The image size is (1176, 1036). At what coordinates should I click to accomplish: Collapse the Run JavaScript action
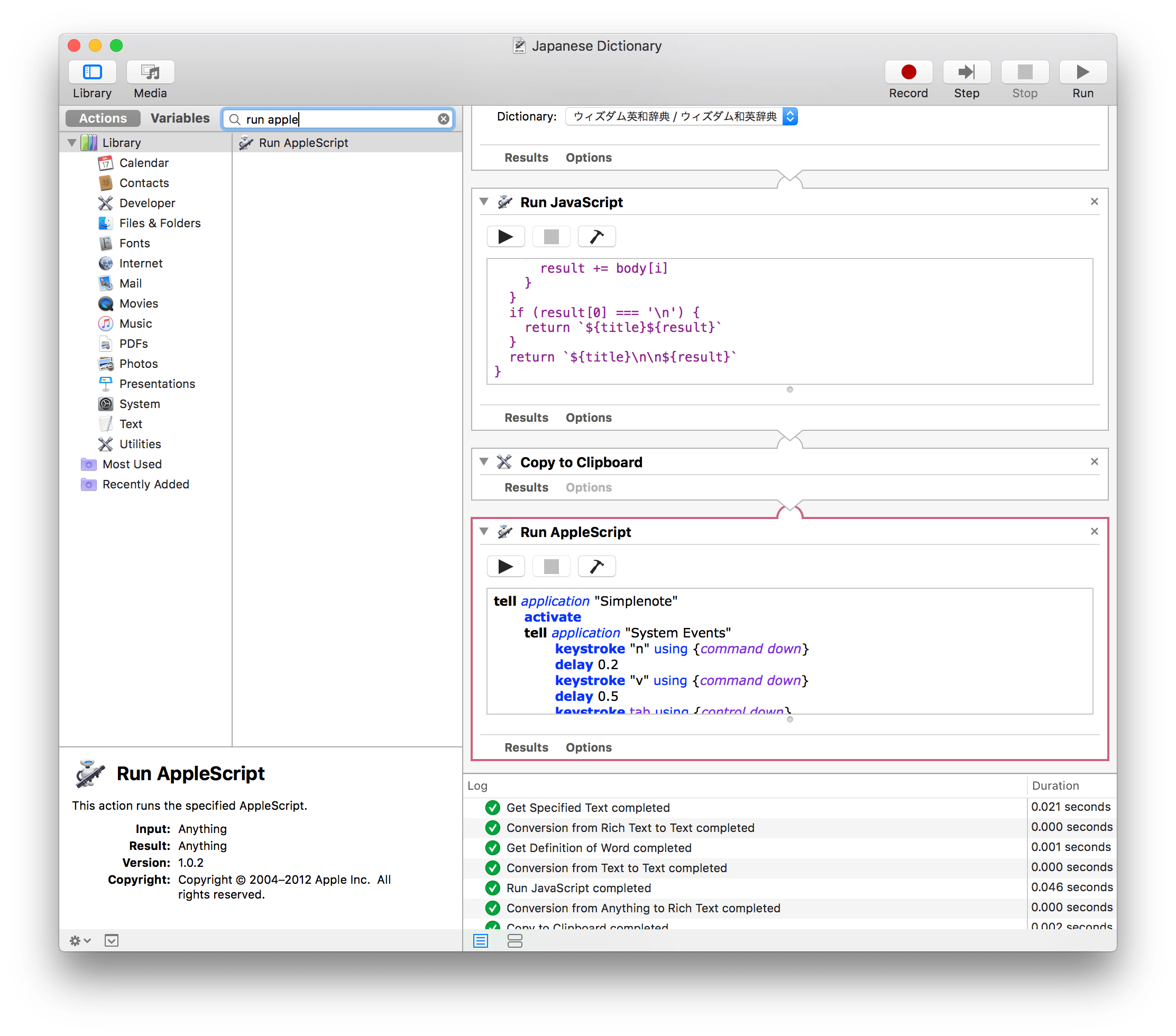[484, 202]
